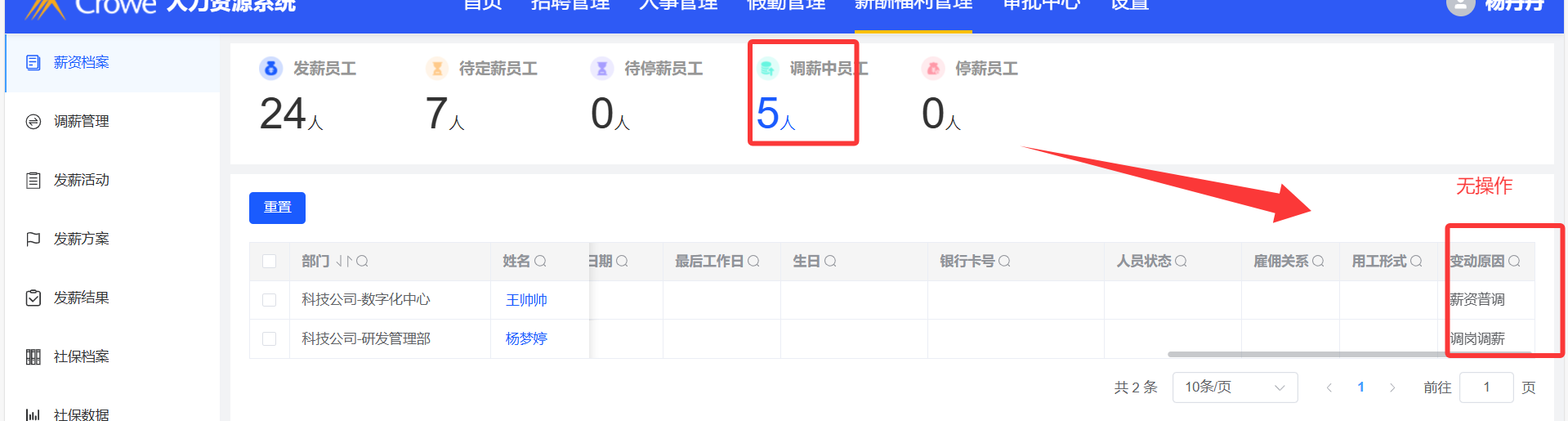
Task: Search within the 部门 column
Action: (x=362, y=262)
